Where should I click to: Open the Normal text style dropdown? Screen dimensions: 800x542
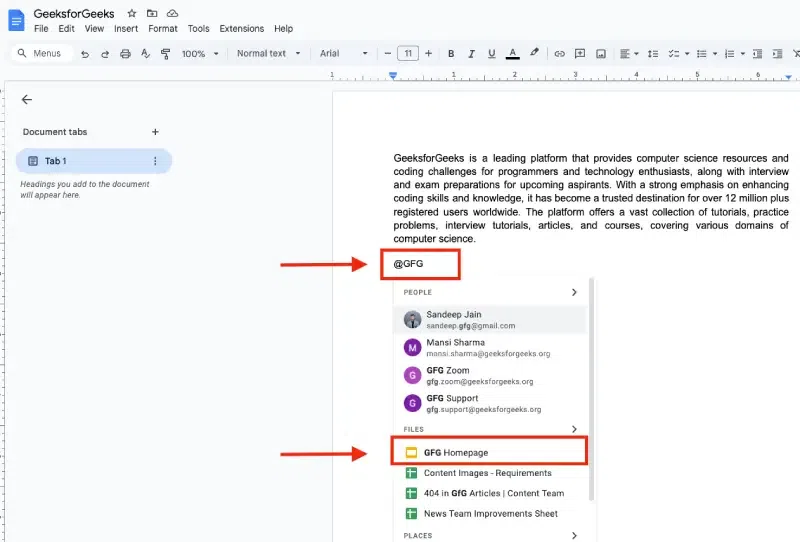[268, 53]
